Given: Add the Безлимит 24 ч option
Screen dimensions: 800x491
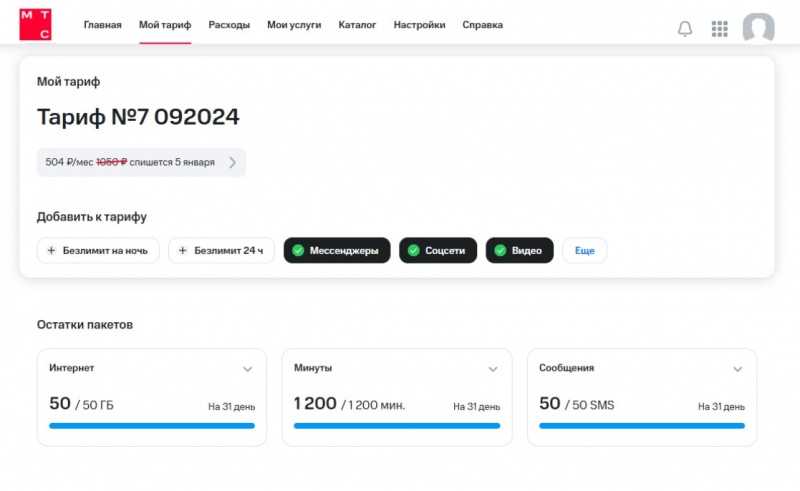Looking at the screenshot, I should point(221,251).
